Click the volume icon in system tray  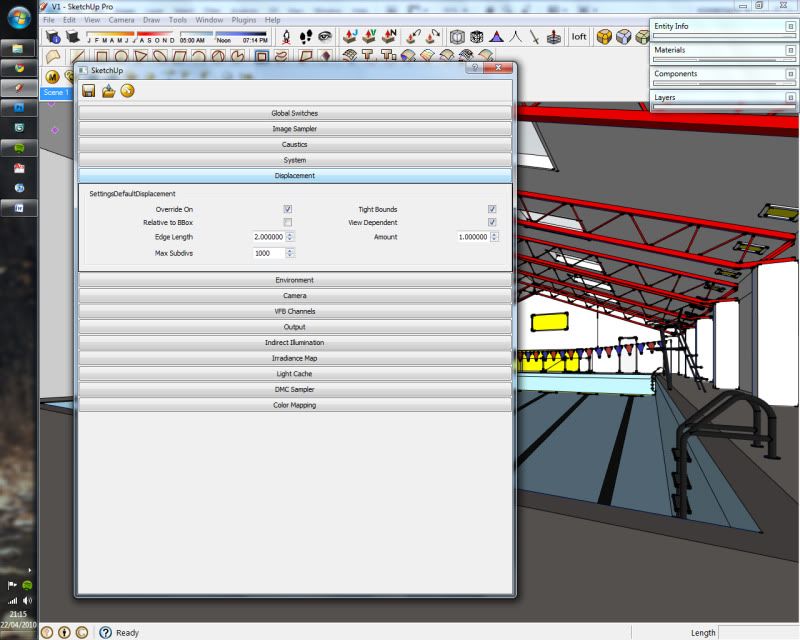tap(27, 601)
